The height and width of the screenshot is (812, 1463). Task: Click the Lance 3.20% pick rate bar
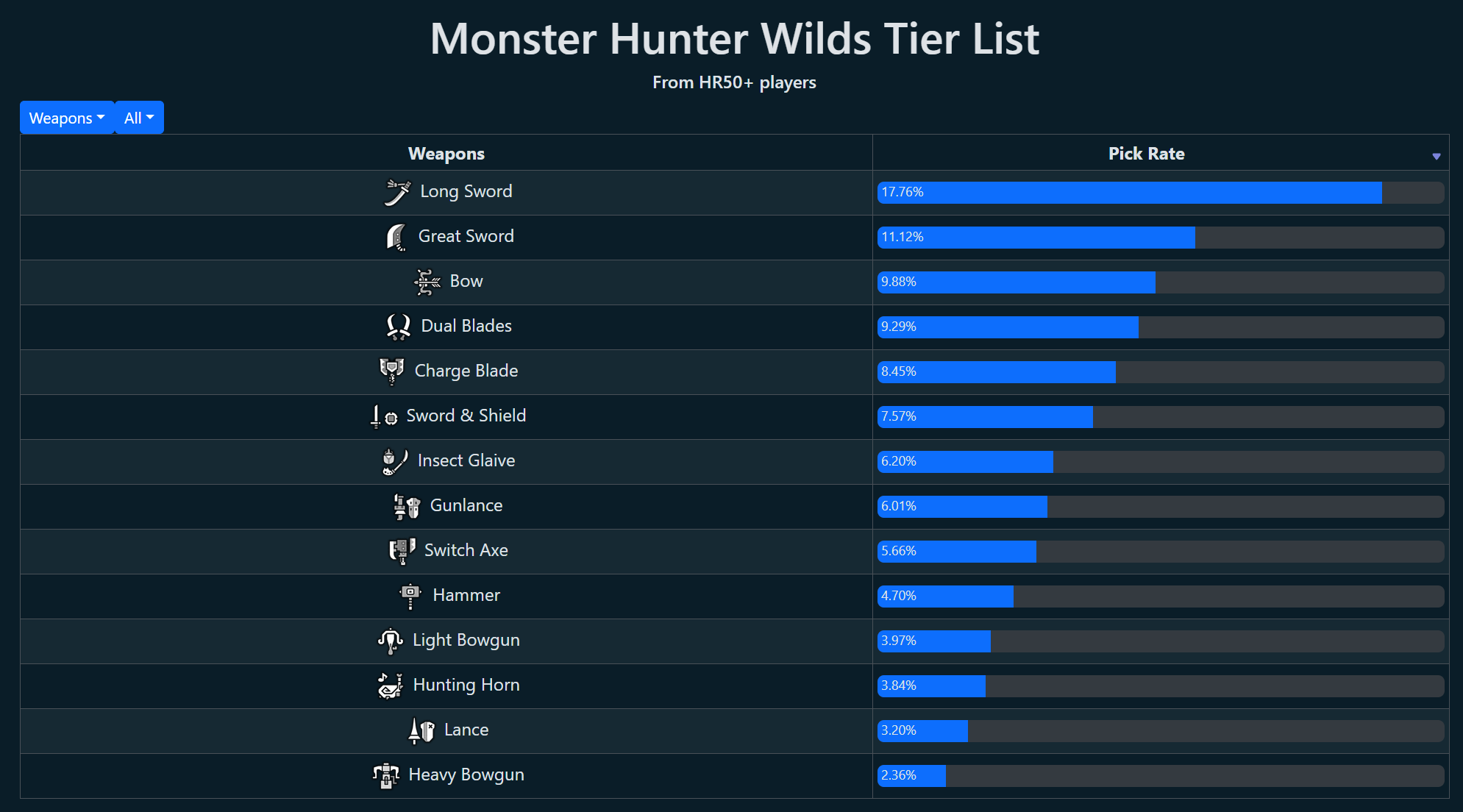click(x=1161, y=731)
